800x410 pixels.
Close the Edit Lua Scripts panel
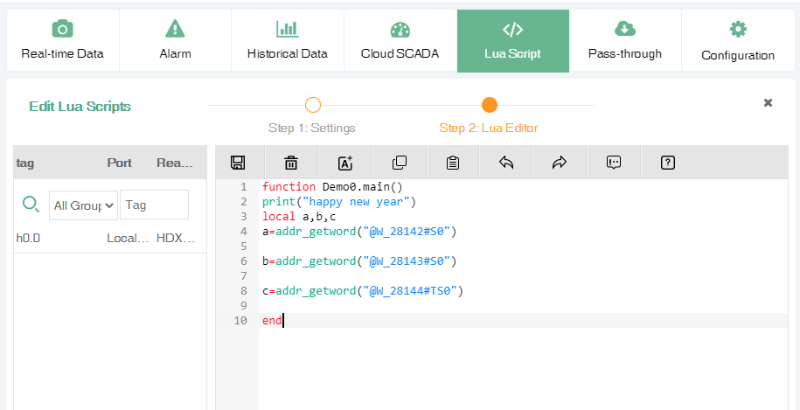768,103
